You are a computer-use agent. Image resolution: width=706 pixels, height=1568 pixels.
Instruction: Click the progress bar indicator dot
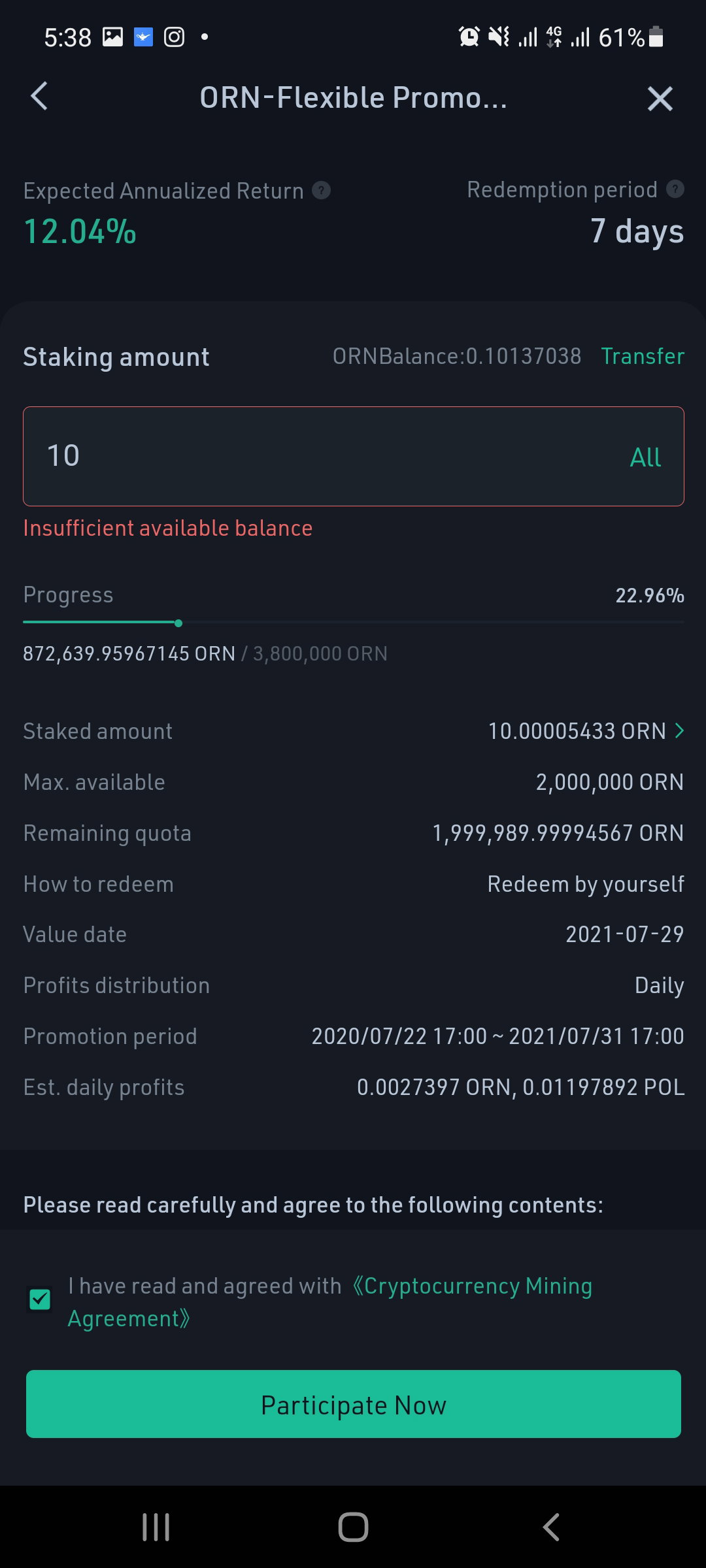178,623
